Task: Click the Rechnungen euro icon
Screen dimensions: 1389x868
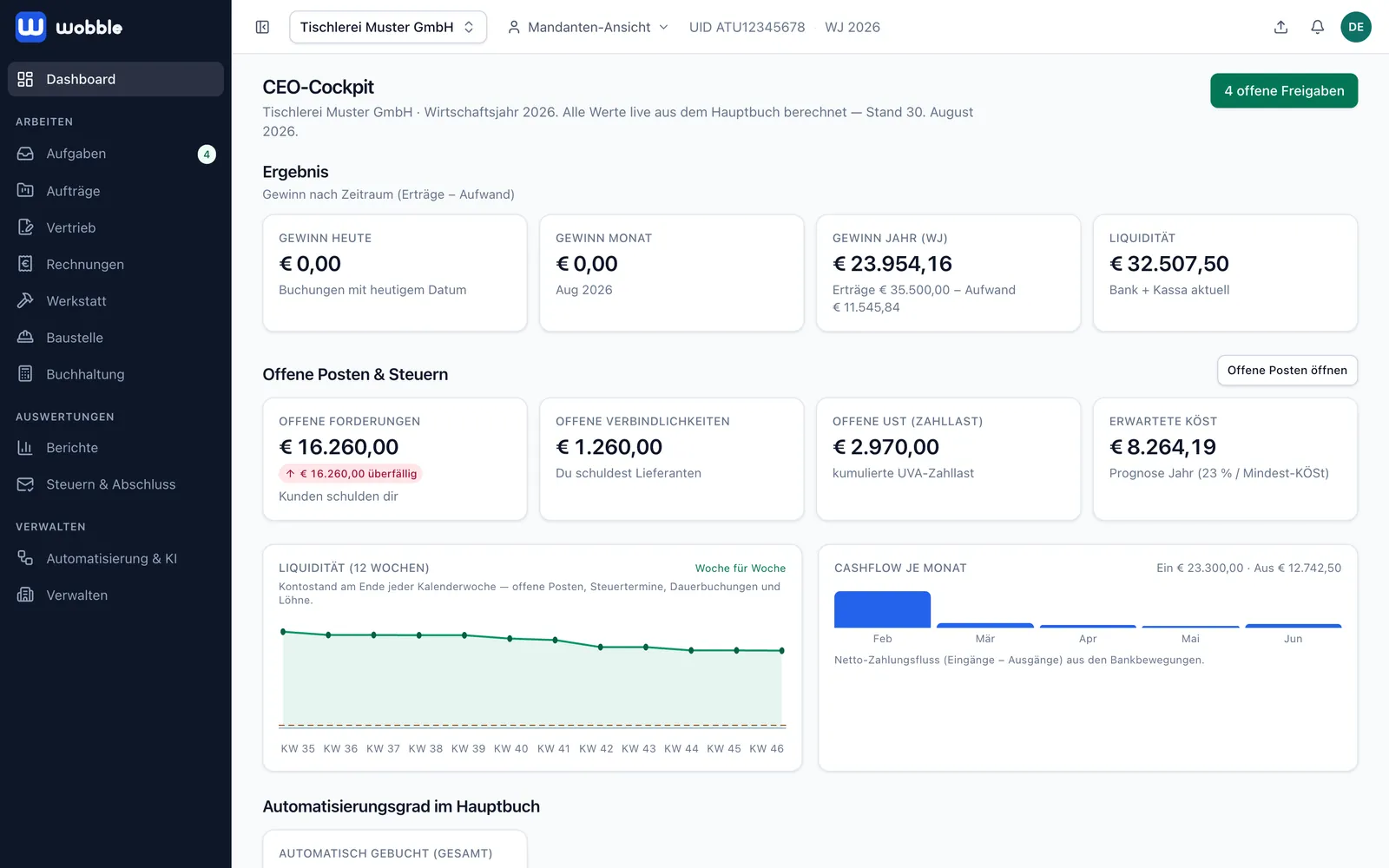Action: click(25, 264)
